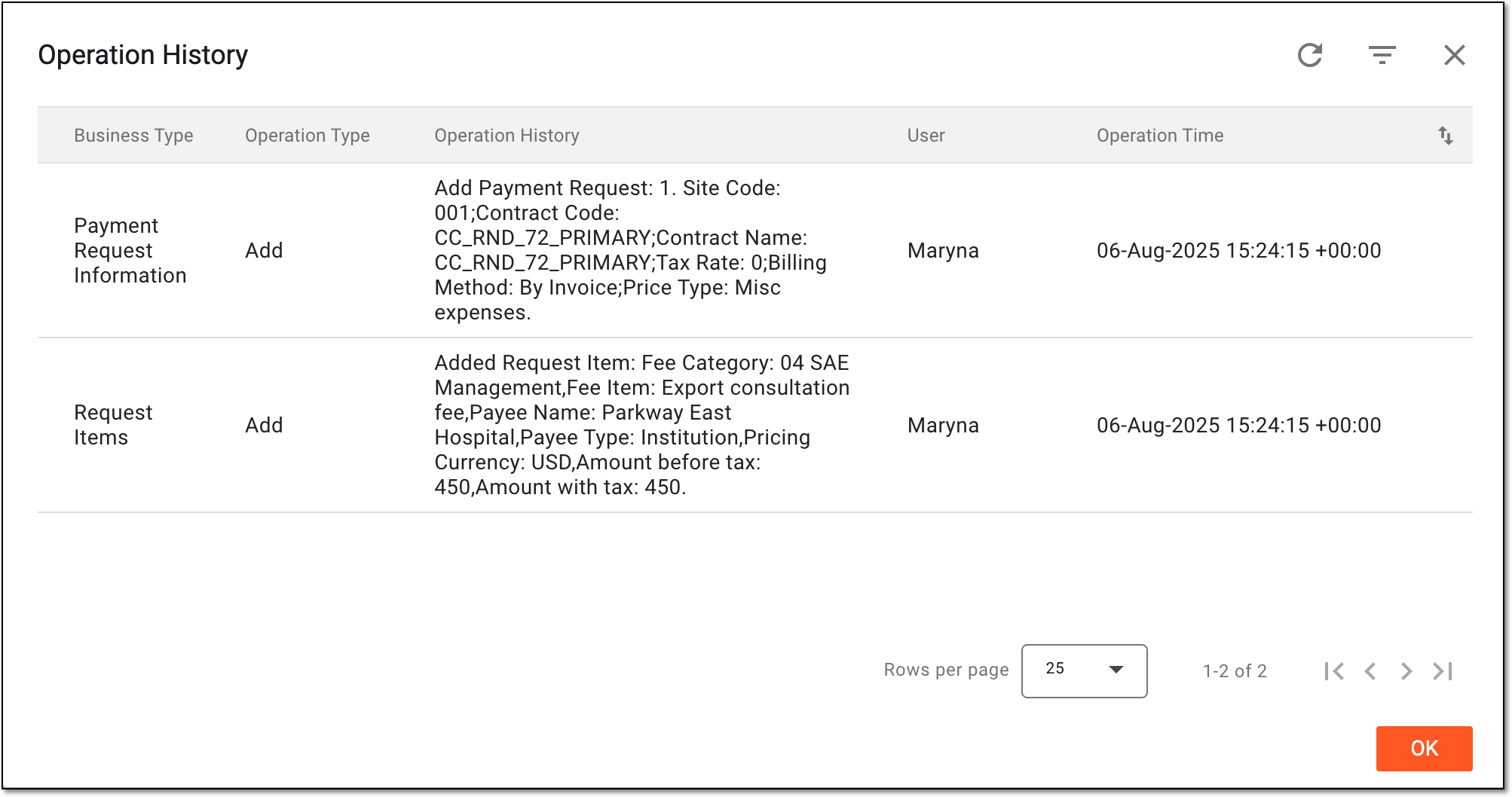Close the Operation History dialog

[x=1455, y=55]
